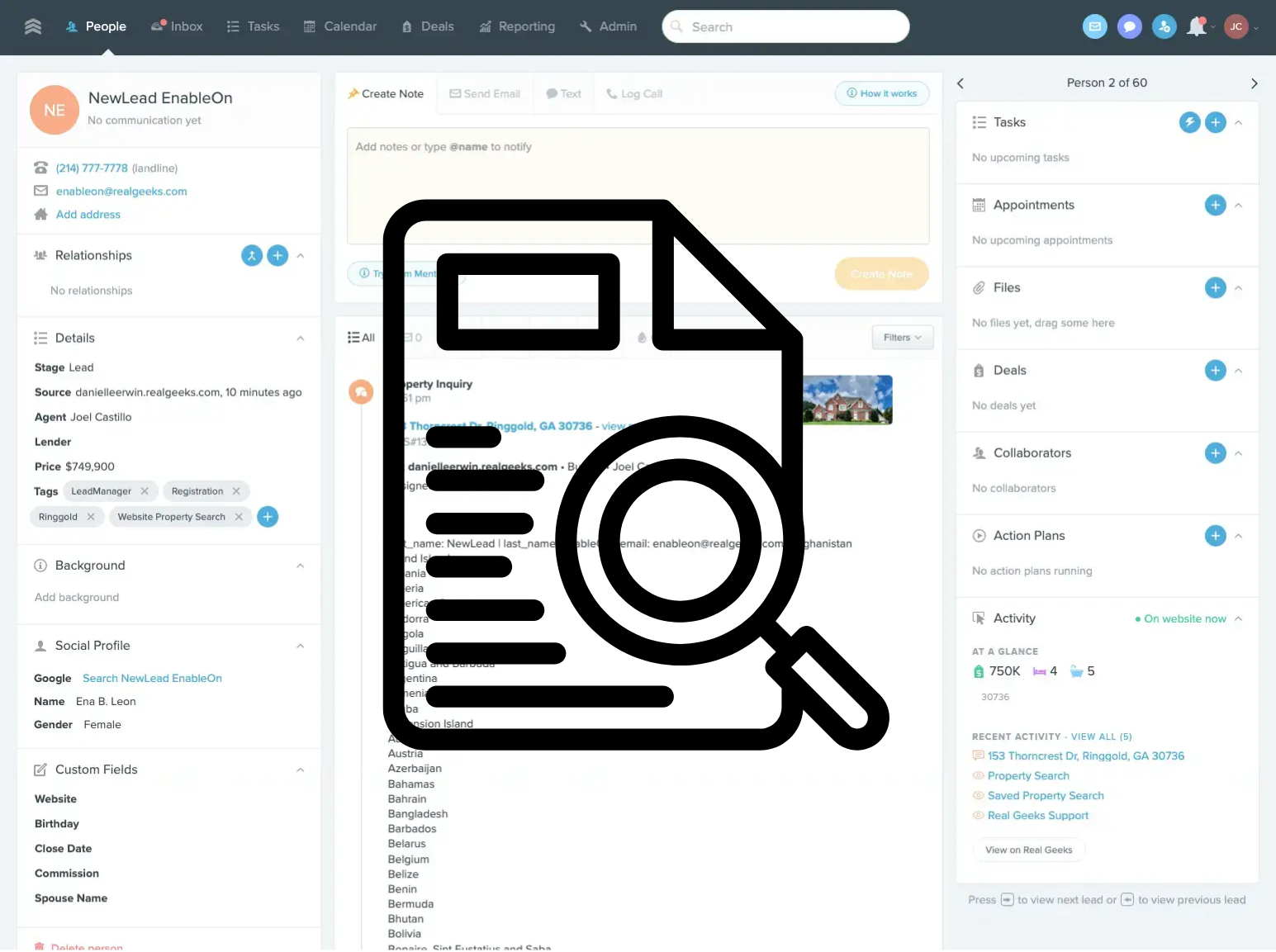Screen dimensions: 1276x952
Task: Open the app logo home icon
Action: [x=33, y=26]
